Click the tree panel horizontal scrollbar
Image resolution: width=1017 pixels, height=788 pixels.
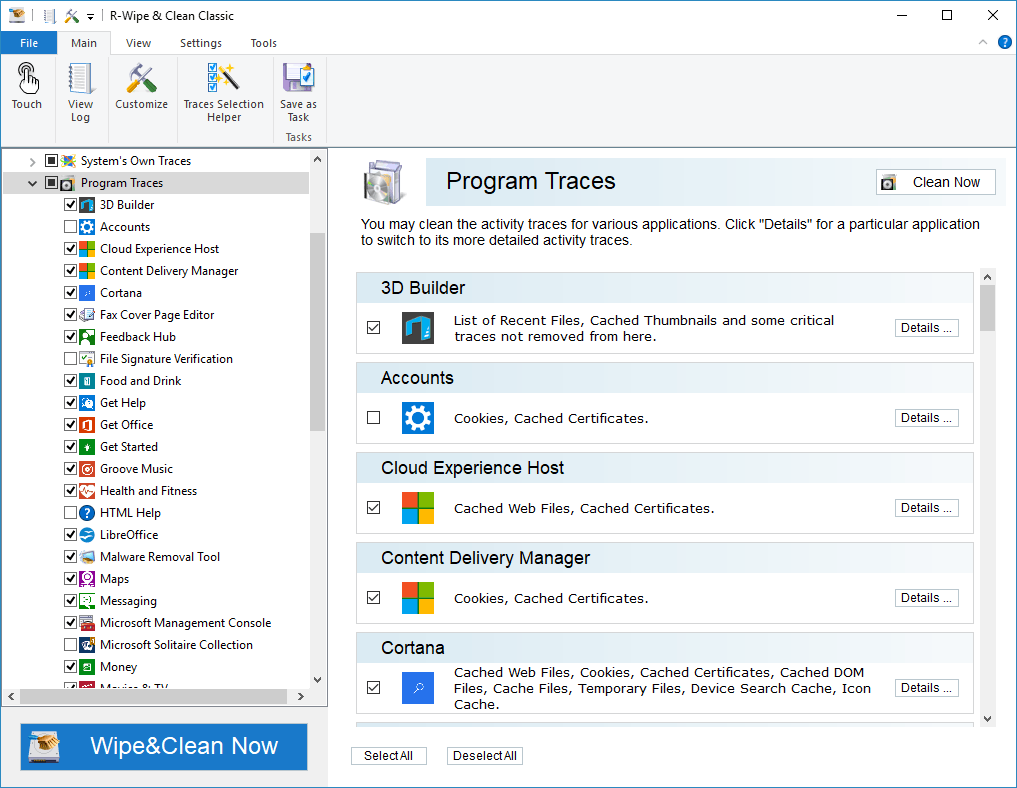(154, 697)
